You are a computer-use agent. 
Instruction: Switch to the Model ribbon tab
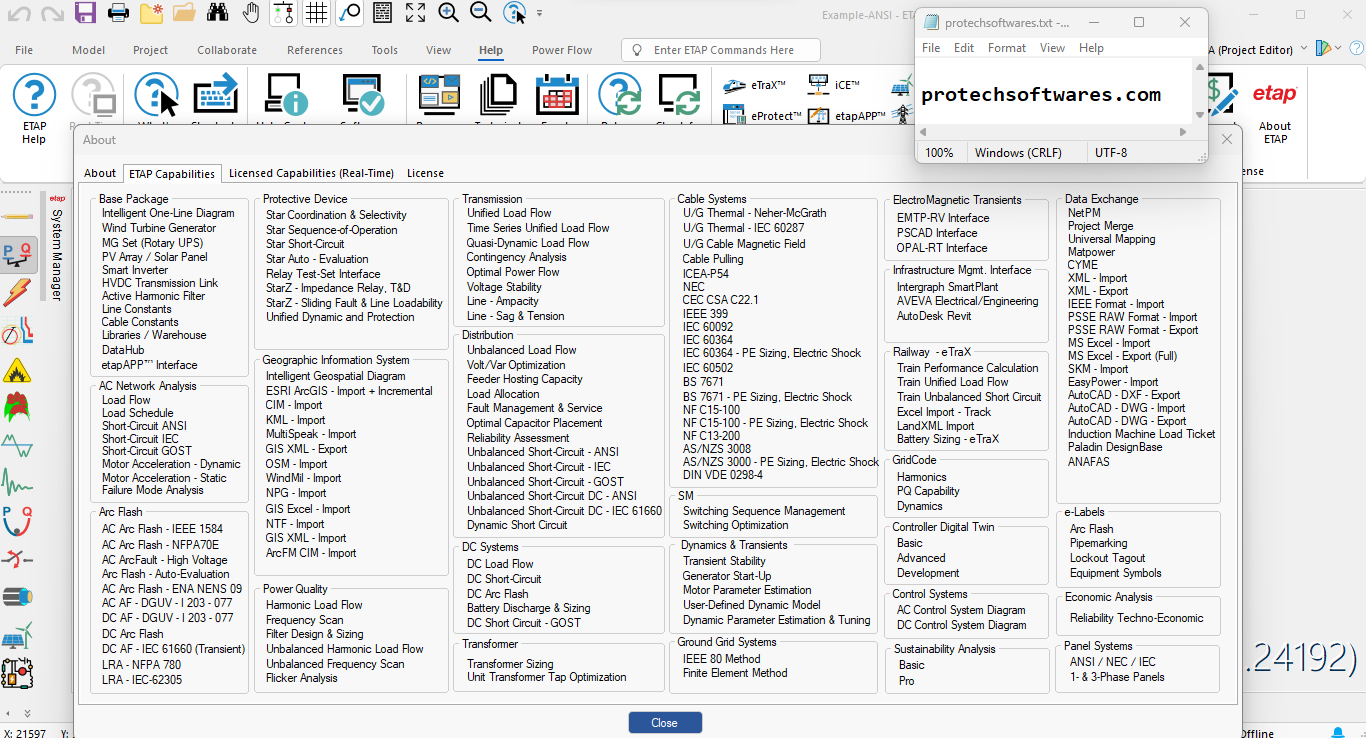coord(88,50)
